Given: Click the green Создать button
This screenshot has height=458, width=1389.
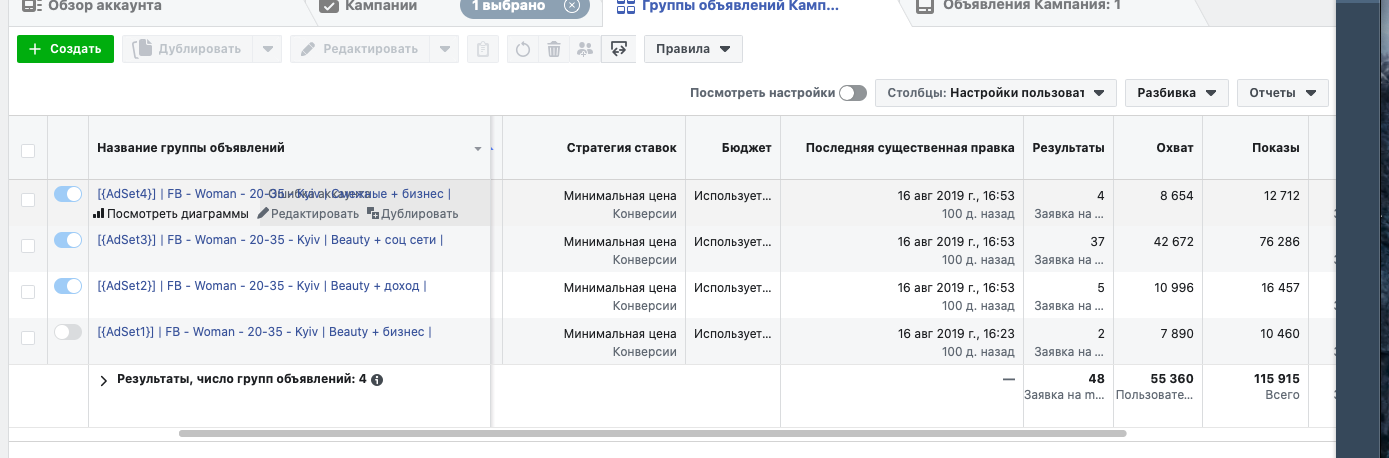Looking at the screenshot, I should (x=65, y=49).
